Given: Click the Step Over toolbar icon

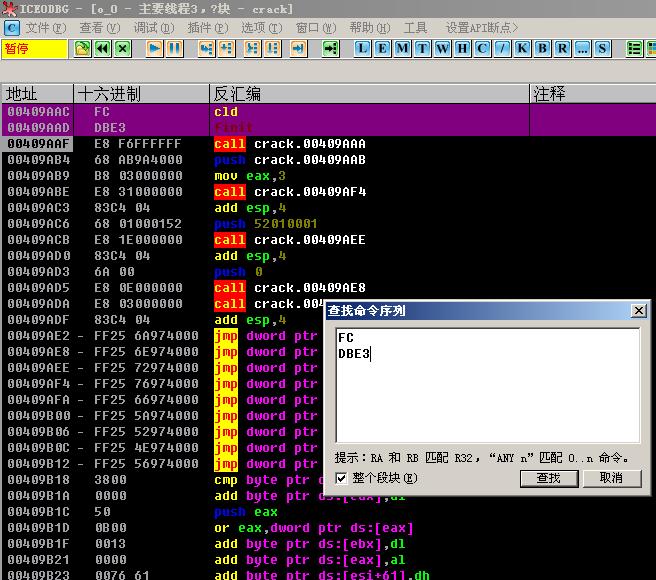Looking at the screenshot, I should click(x=226, y=49).
